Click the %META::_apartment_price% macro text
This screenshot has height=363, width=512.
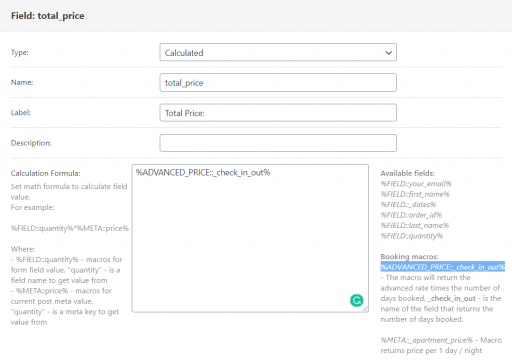427,340
